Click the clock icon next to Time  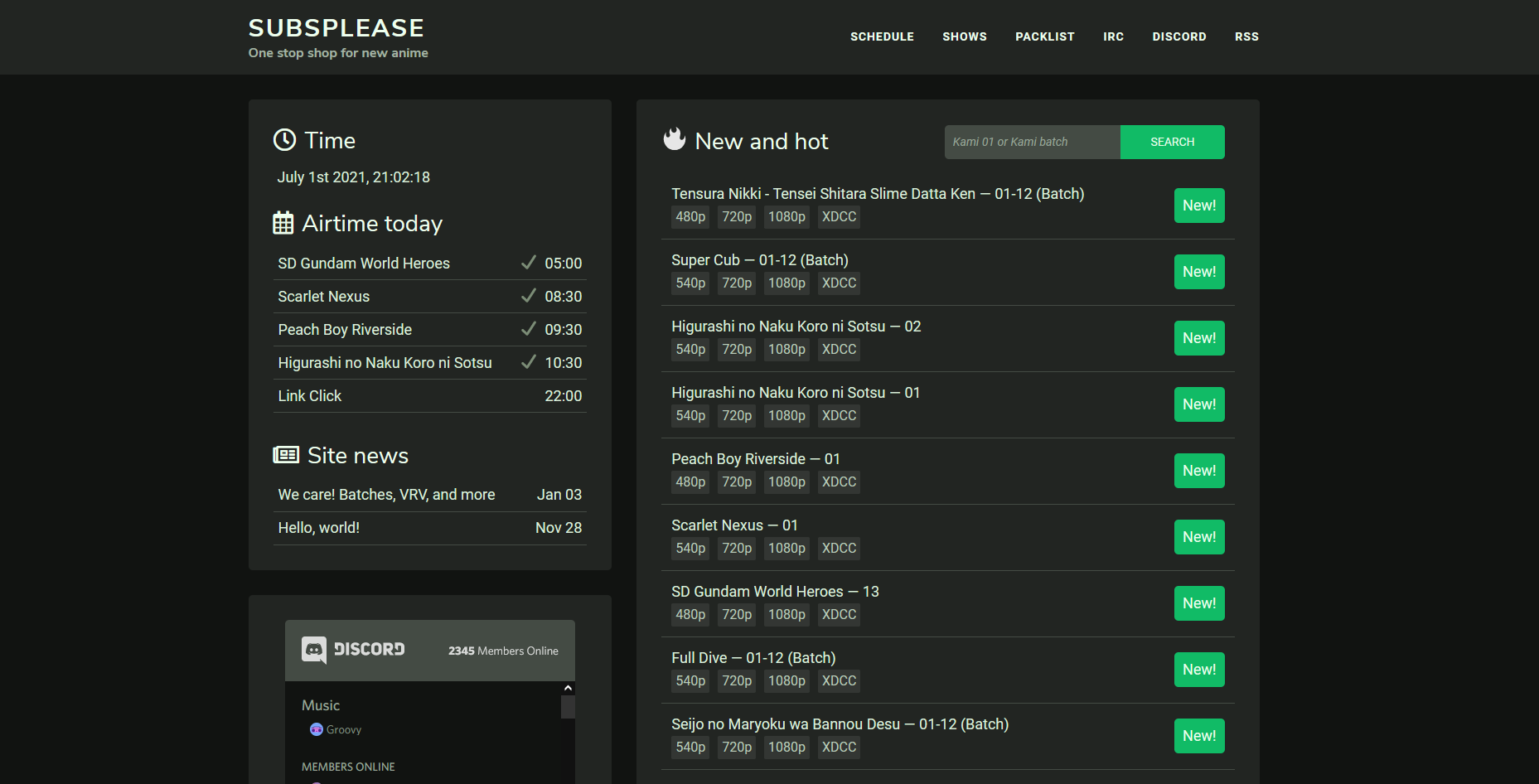(284, 140)
